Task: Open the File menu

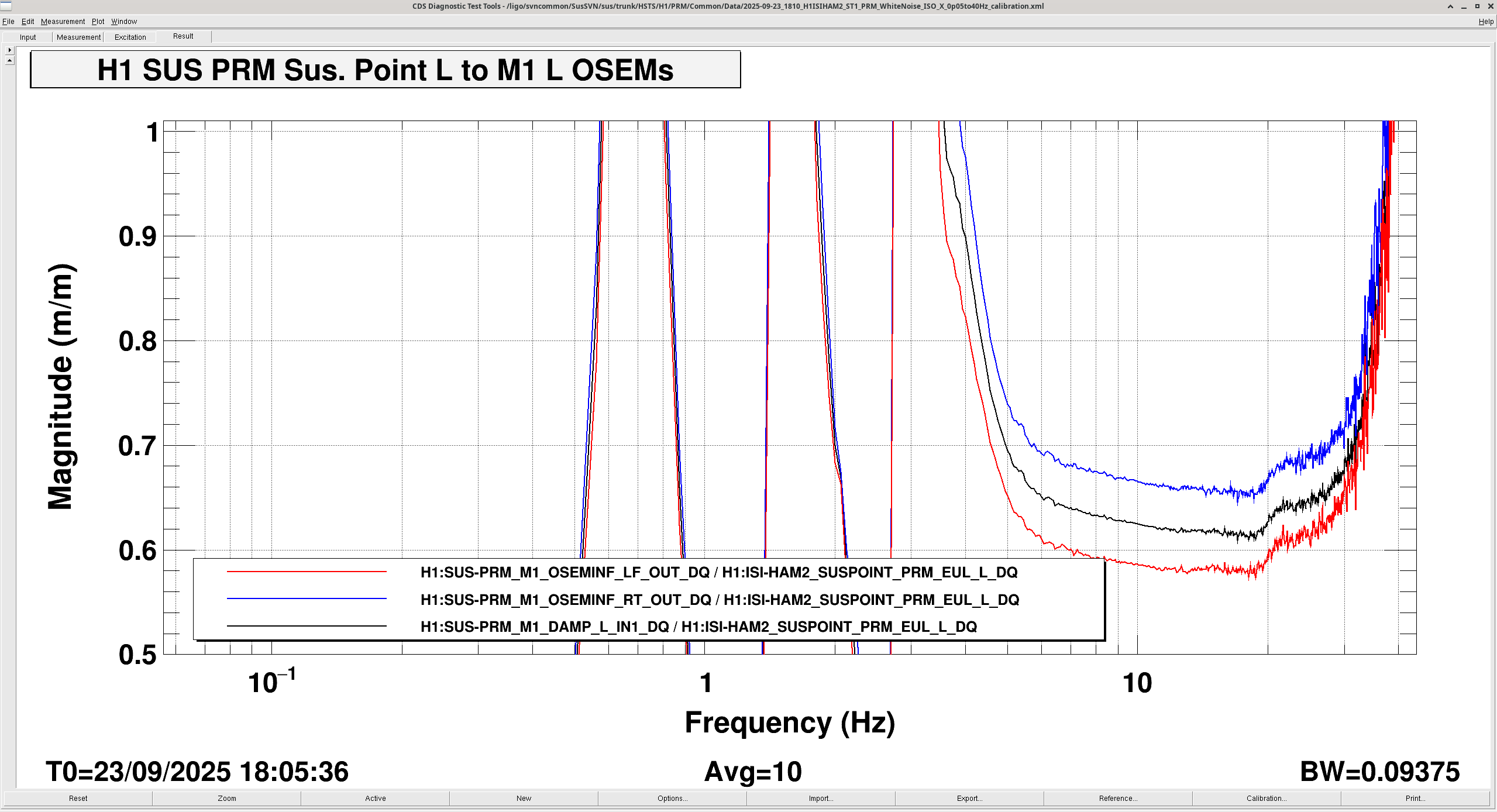Action: [x=8, y=22]
